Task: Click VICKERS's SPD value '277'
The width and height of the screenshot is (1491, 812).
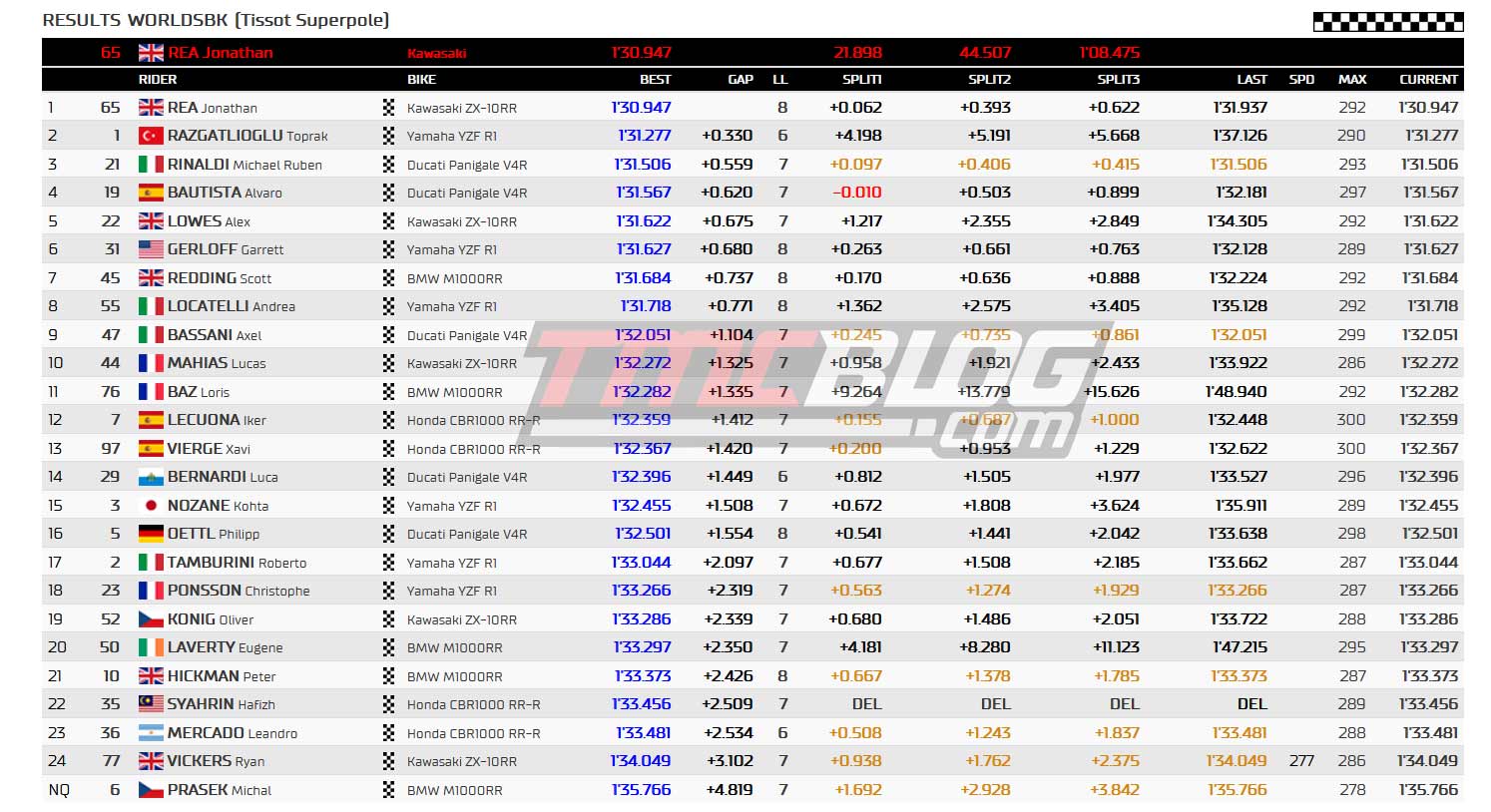Action: pyautogui.click(x=1301, y=761)
